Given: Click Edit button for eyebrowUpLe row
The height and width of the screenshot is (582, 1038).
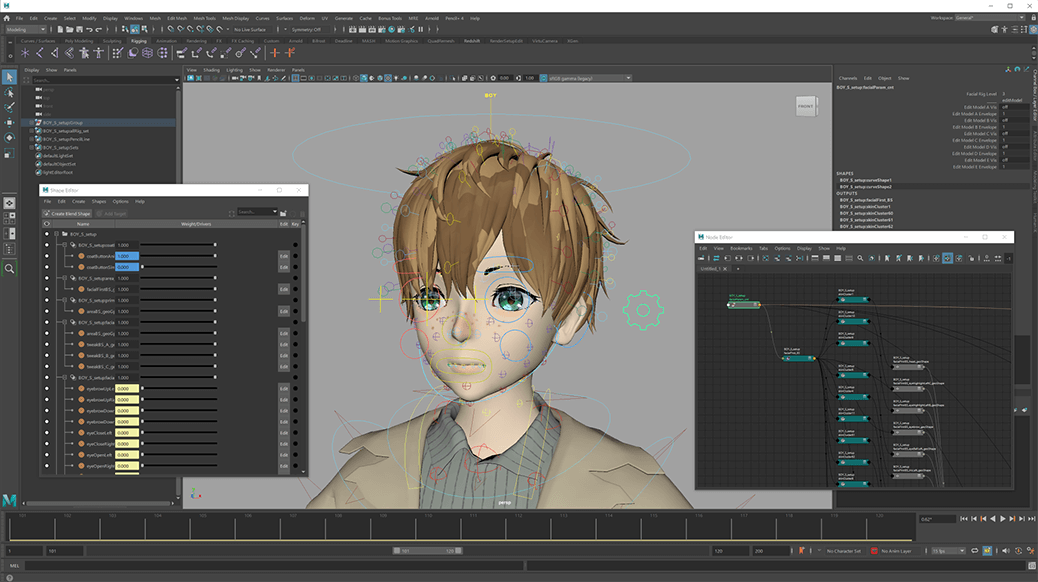Looking at the screenshot, I should pos(284,389).
